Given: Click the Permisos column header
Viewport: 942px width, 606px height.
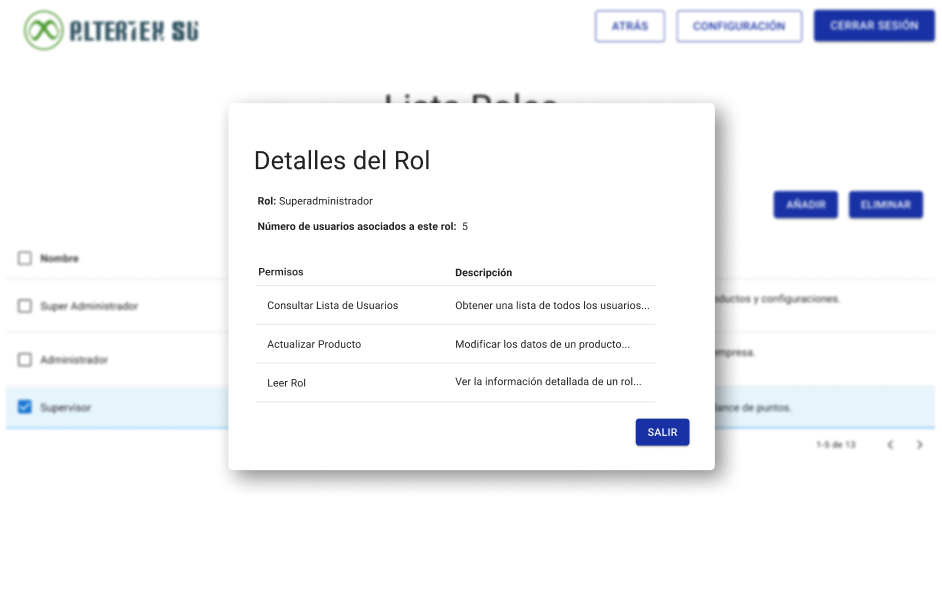Looking at the screenshot, I should [x=281, y=271].
